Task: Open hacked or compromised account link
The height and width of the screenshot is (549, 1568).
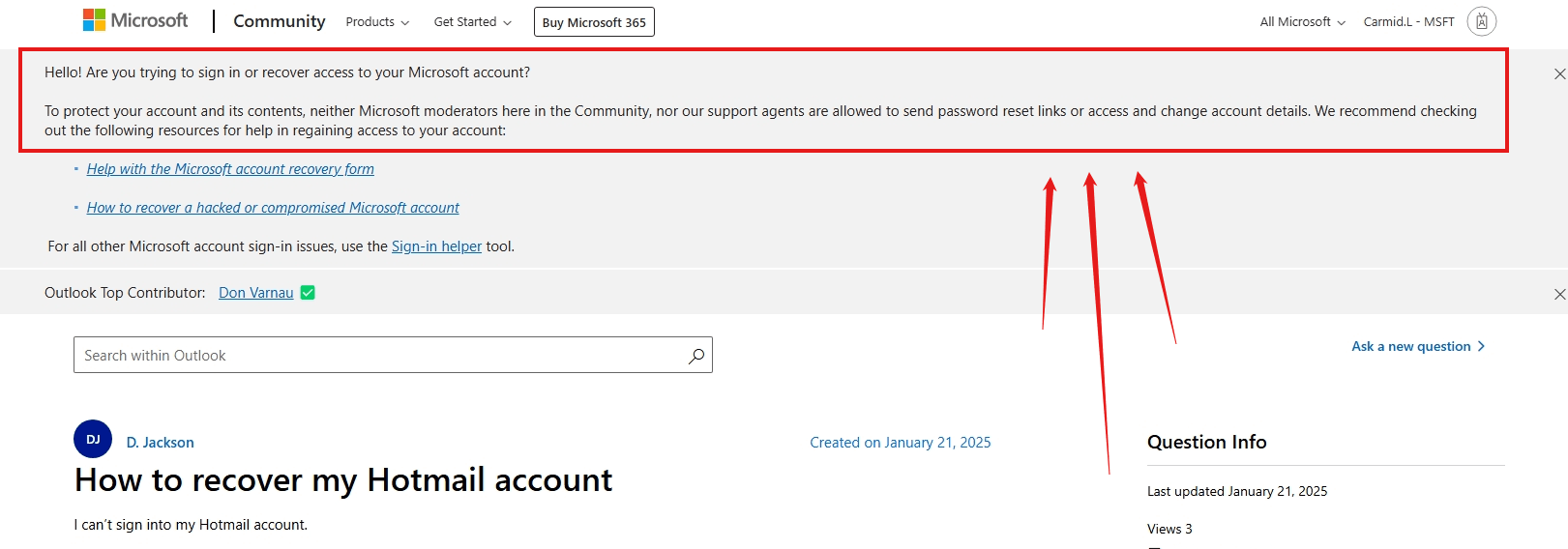Action: point(273,208)
